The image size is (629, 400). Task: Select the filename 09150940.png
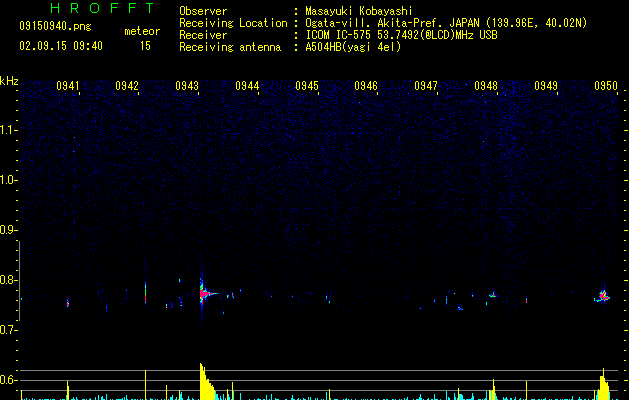(x=55, y=27)
